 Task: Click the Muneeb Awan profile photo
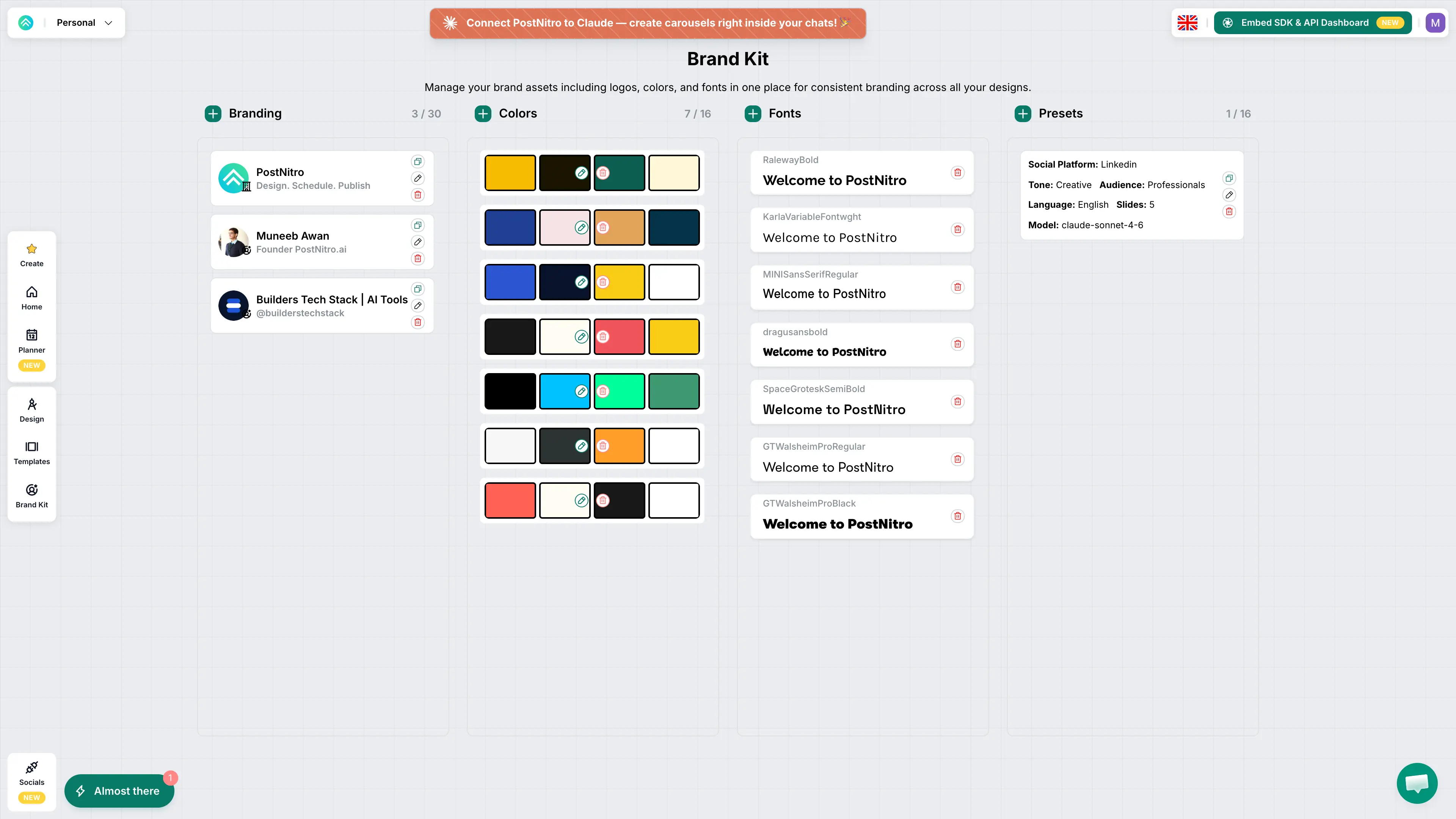point(234,242)
